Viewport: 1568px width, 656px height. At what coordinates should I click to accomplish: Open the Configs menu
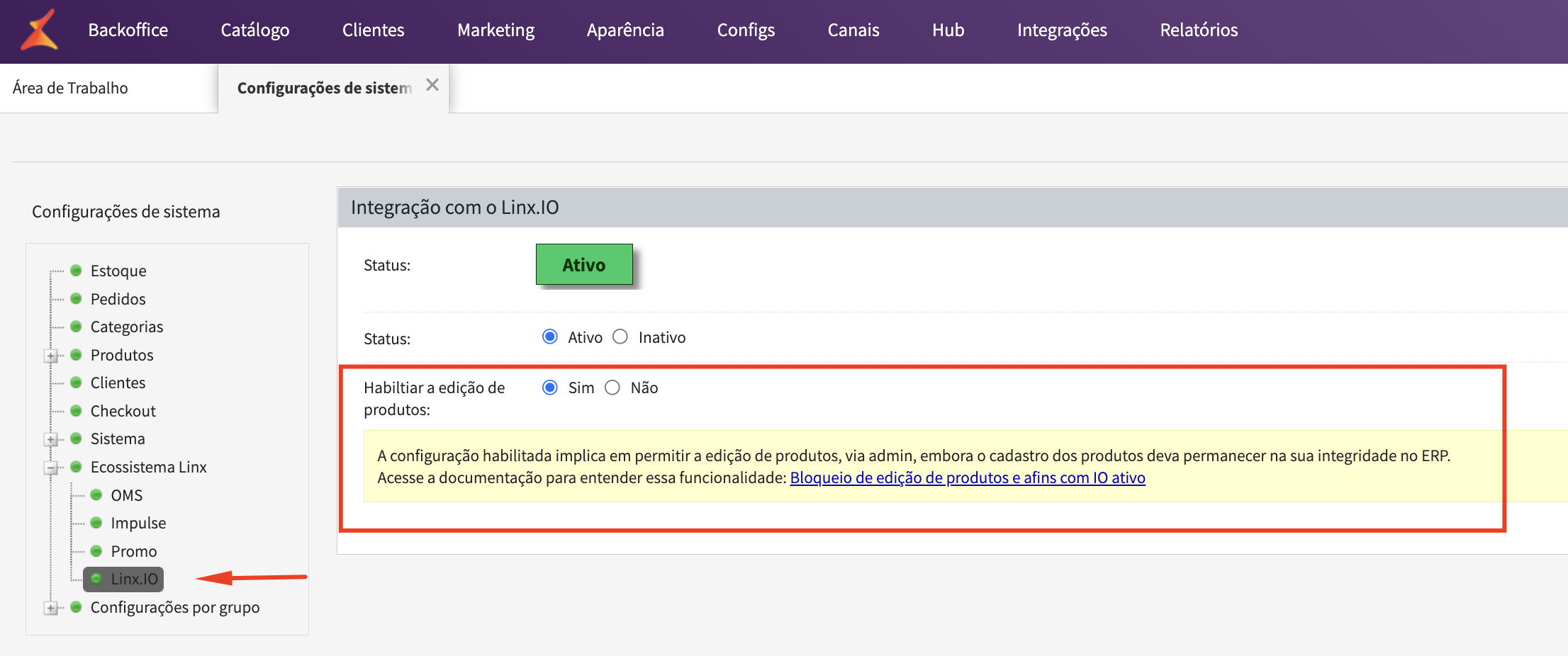746,30
